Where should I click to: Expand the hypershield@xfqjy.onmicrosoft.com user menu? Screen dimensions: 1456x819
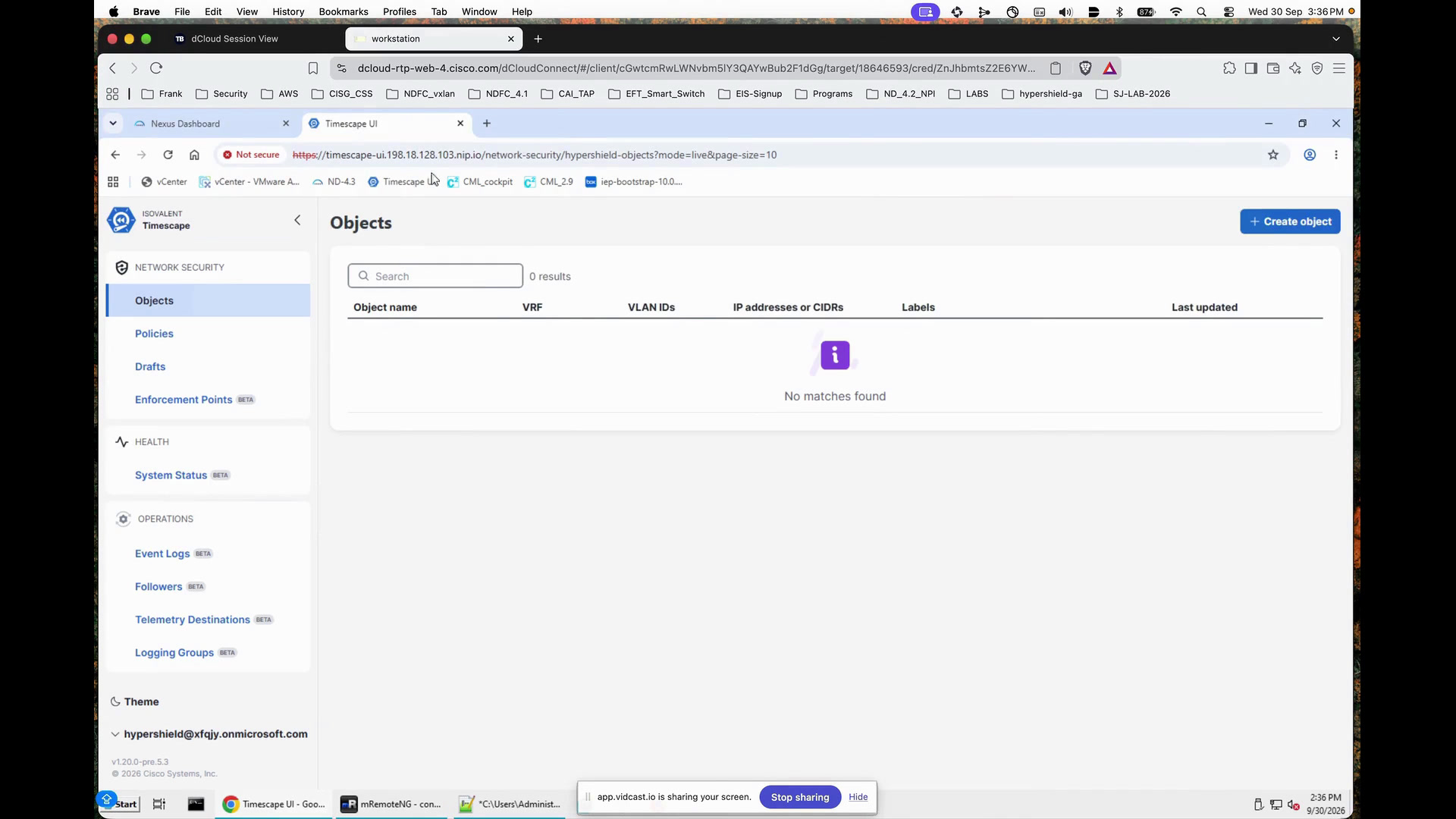pyautogui.click(x=209, y=734)
